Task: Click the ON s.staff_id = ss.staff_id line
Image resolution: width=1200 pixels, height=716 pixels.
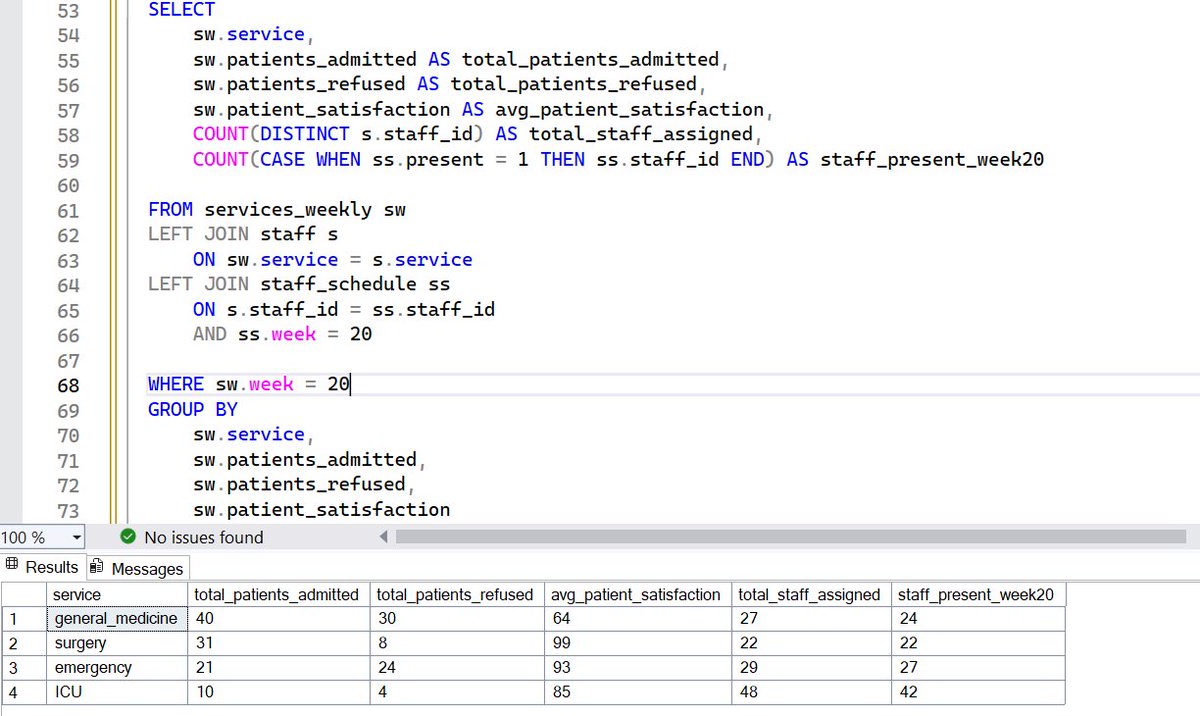Action: pos(344,310)
